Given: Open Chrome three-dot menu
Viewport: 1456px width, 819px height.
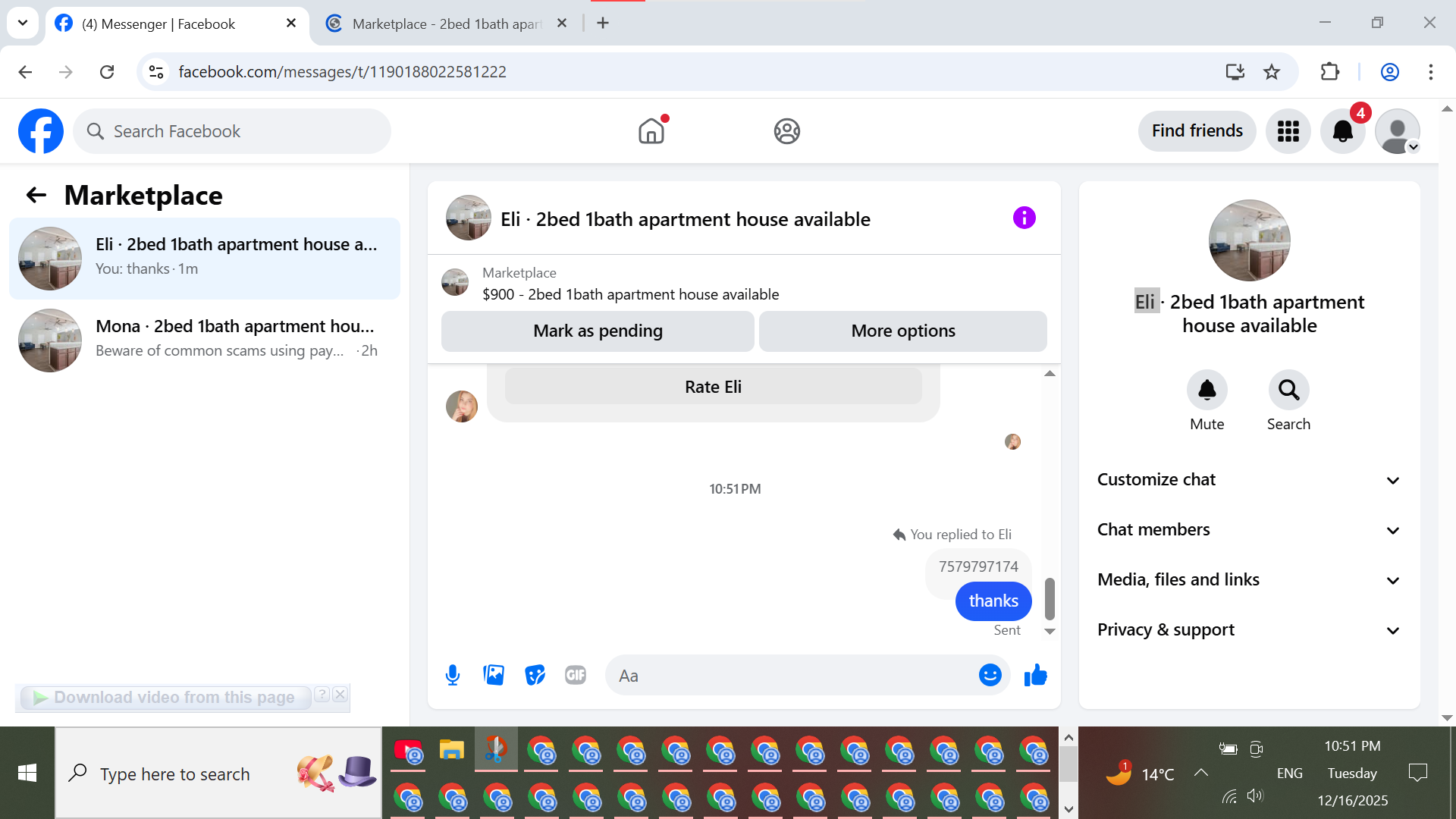Looking at the screenshot, I should [x=1431, y=72].
